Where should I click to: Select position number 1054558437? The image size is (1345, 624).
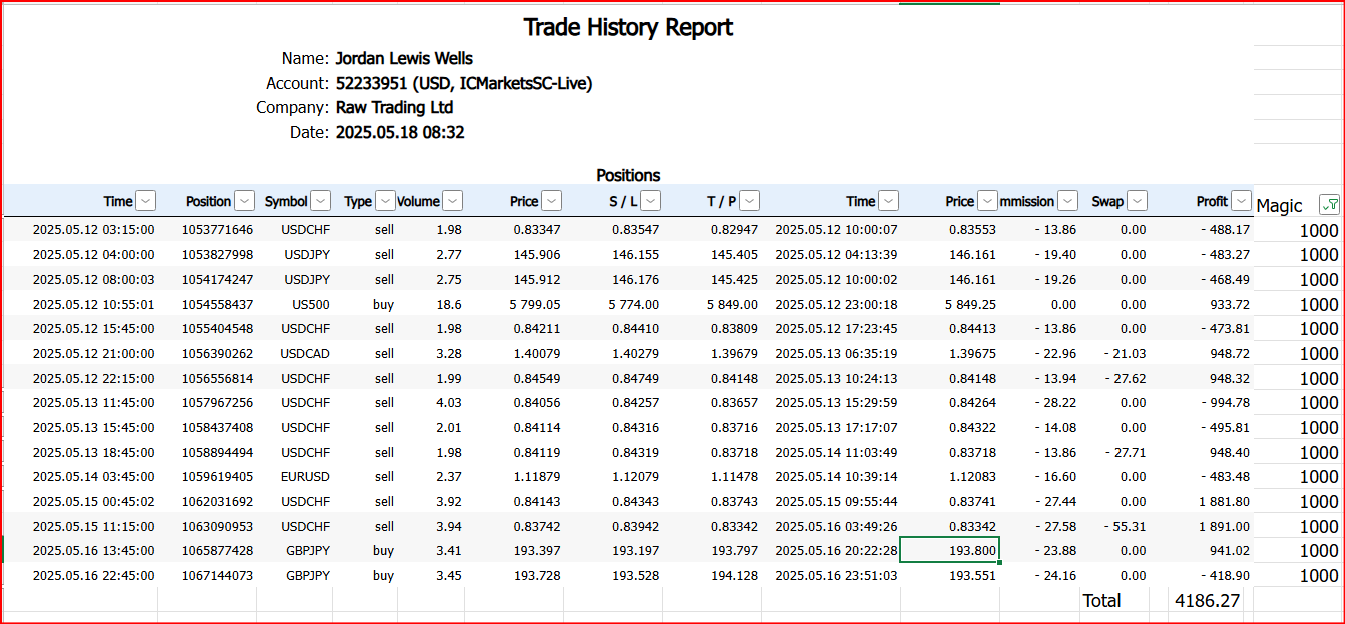[217, 304]
